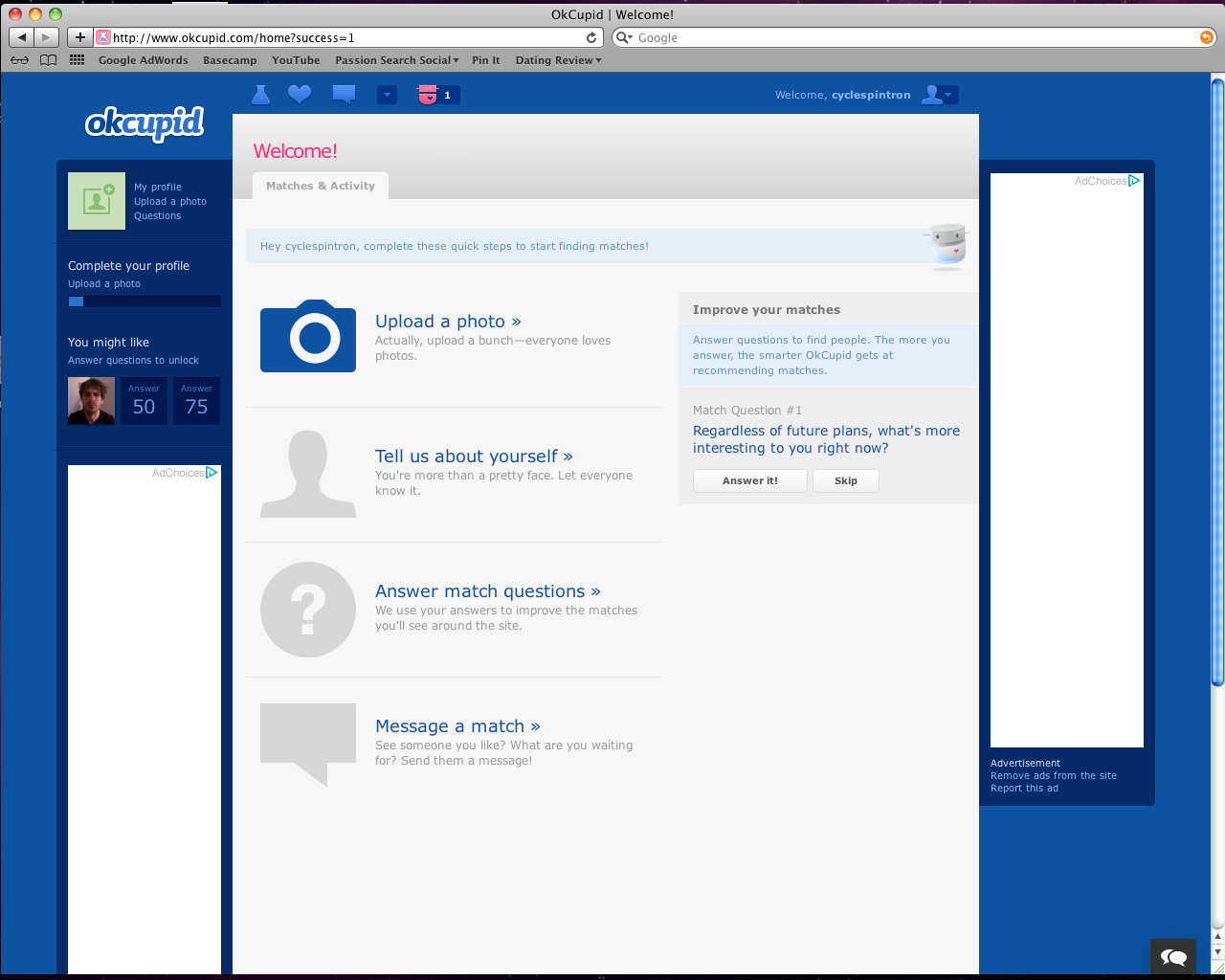Open the chat icon at bottom right
1225x980 pixels.
pyautogui.click(x=1173, y=956)
